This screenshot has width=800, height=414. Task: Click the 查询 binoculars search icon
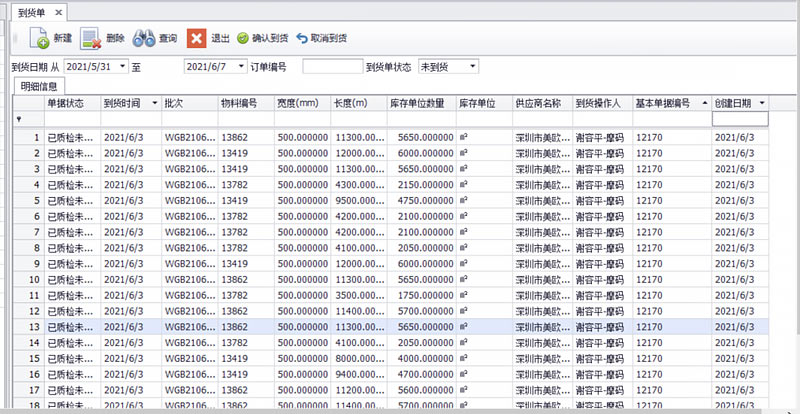click(x=144, y=39)
